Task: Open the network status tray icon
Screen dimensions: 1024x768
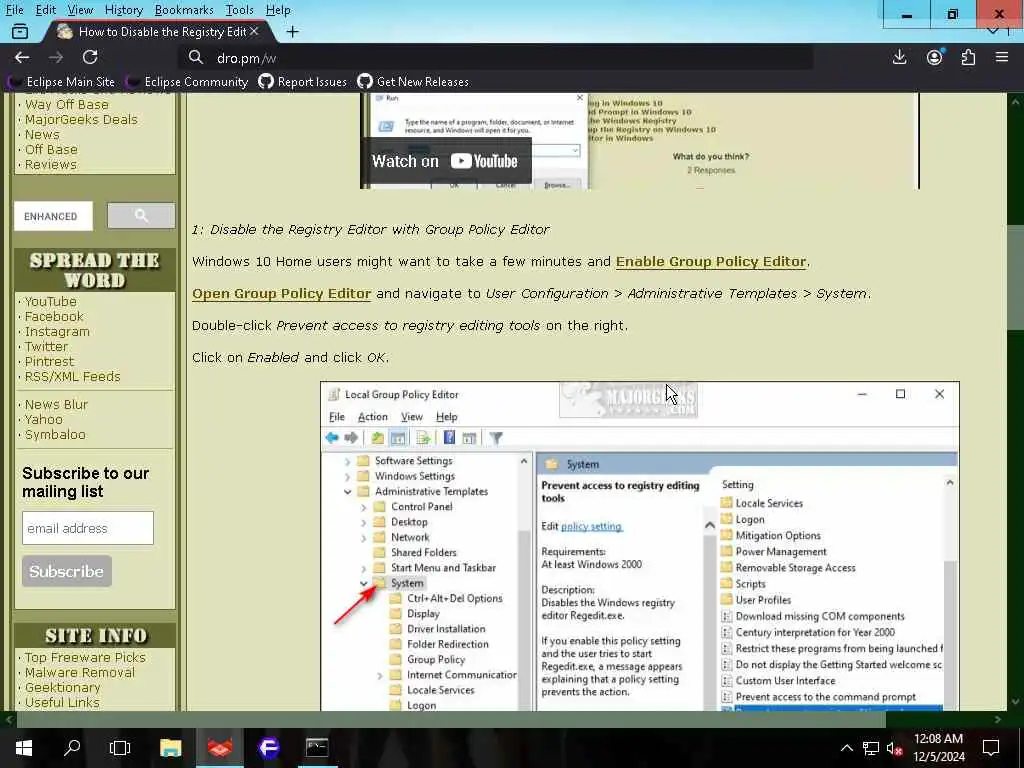Action: click(871, 748)
